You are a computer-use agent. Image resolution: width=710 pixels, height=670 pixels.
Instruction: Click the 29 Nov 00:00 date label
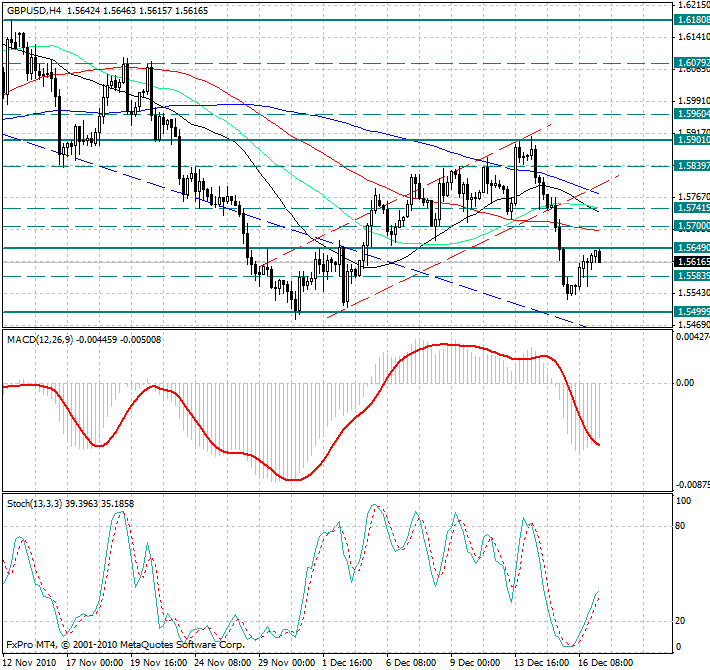pos(286,662)
